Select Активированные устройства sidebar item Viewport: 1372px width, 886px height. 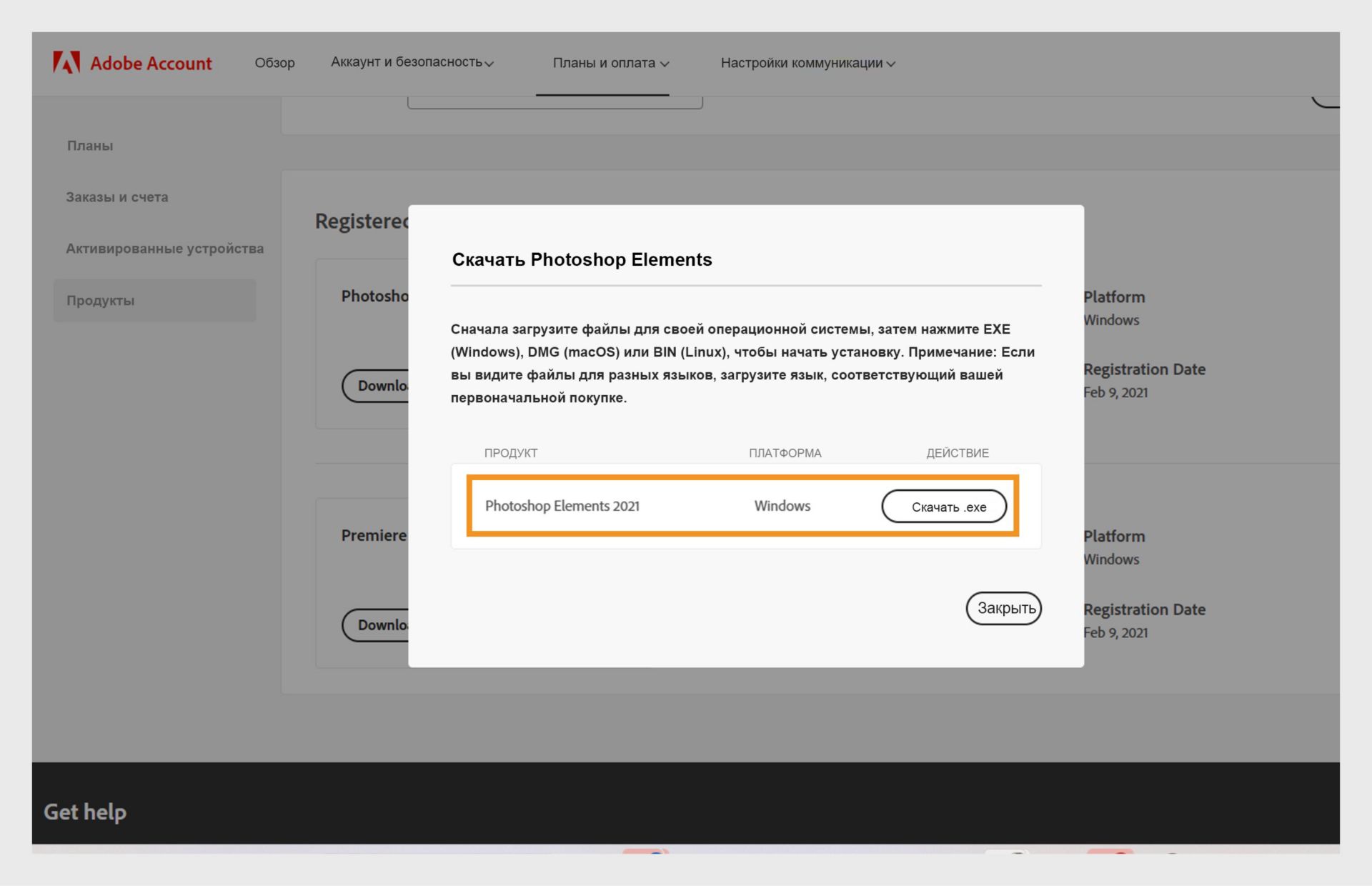tap(164, 249)
